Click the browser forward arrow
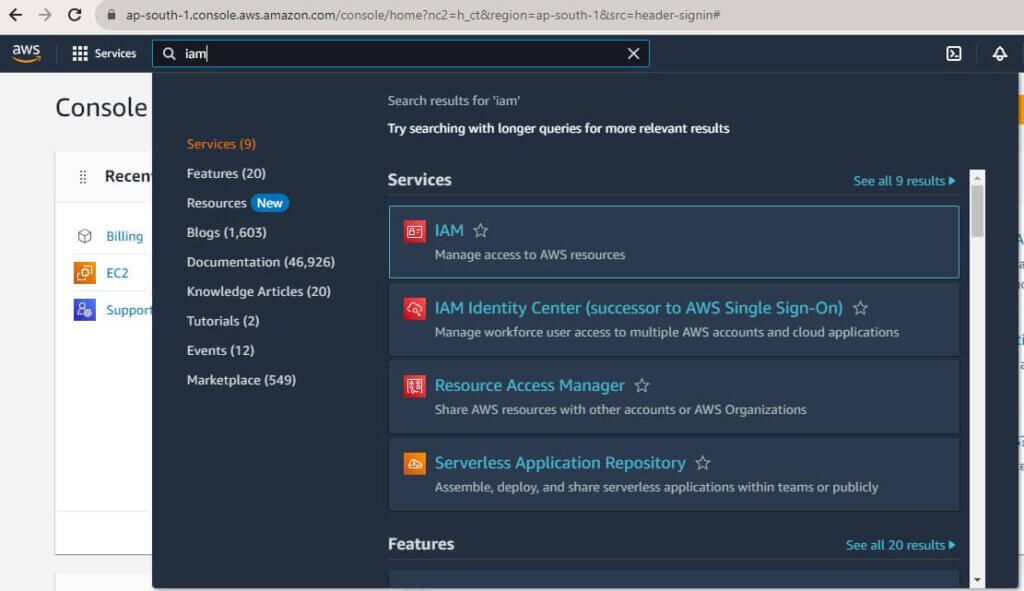Viewport: 1024px width, 591px height. point(44,14)
